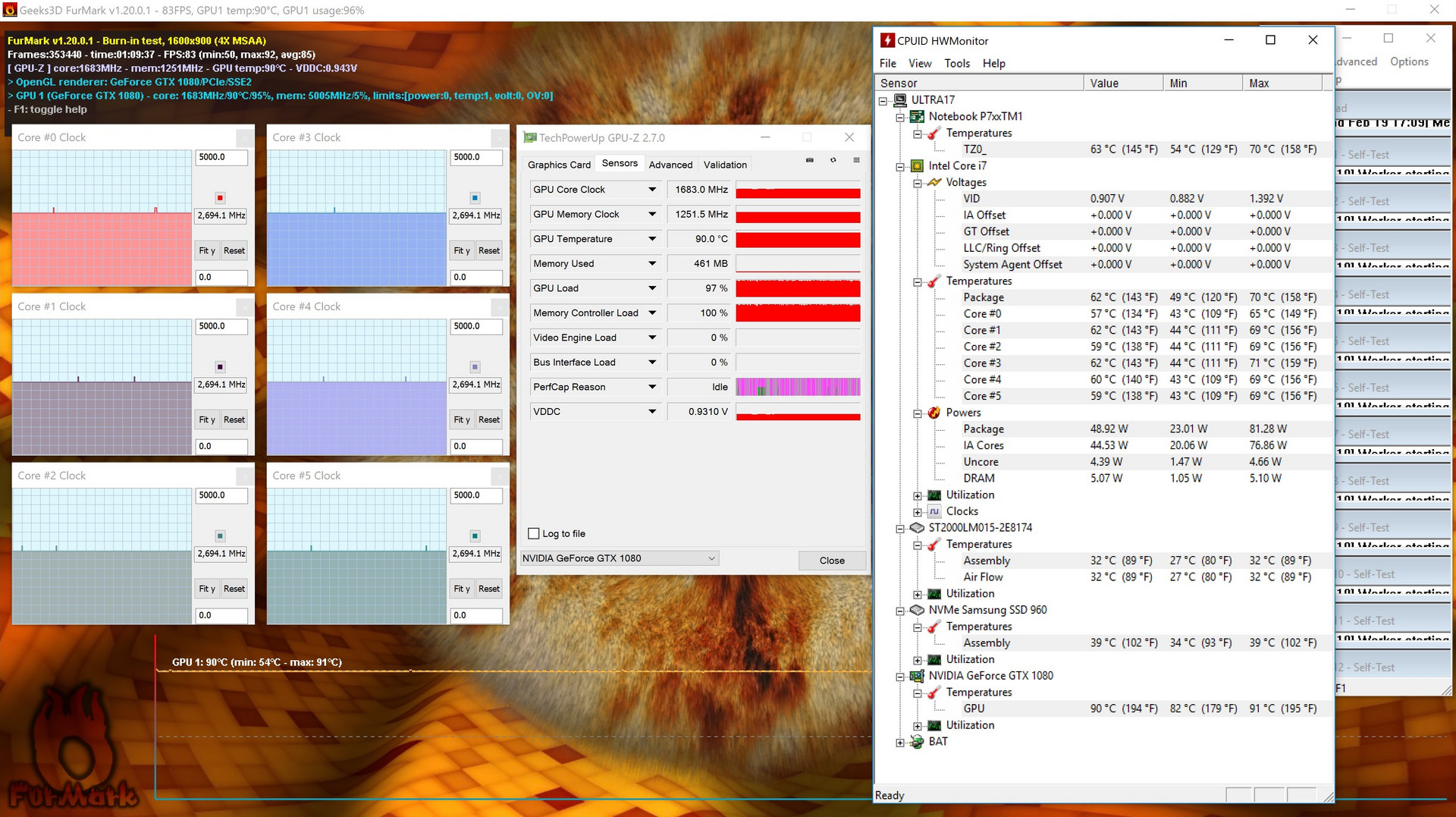
Task: Expand the Clocks tree node
Action: point(918,512)
